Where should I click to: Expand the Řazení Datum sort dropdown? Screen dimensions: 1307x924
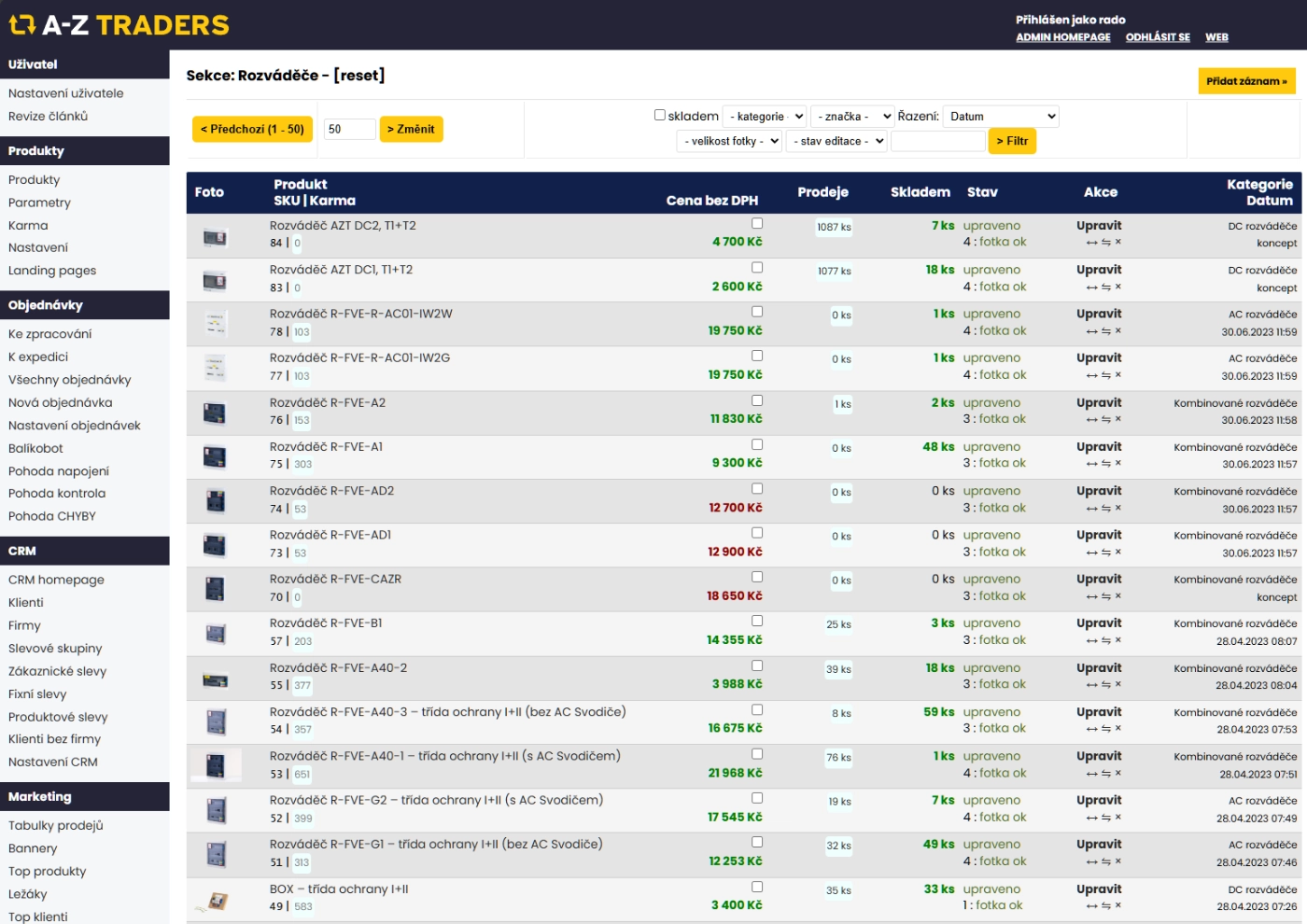pyautogui.click(x=1001, y=117)
